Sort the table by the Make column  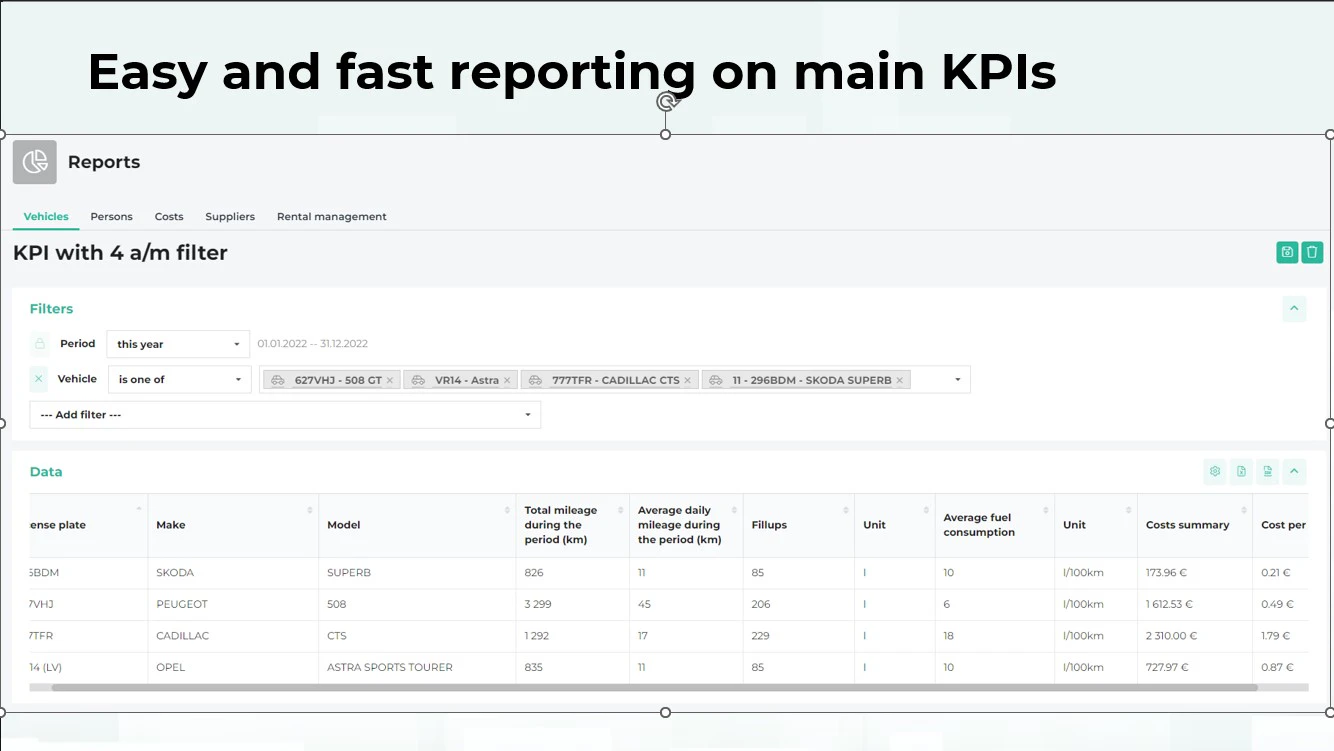click(169, 524)
